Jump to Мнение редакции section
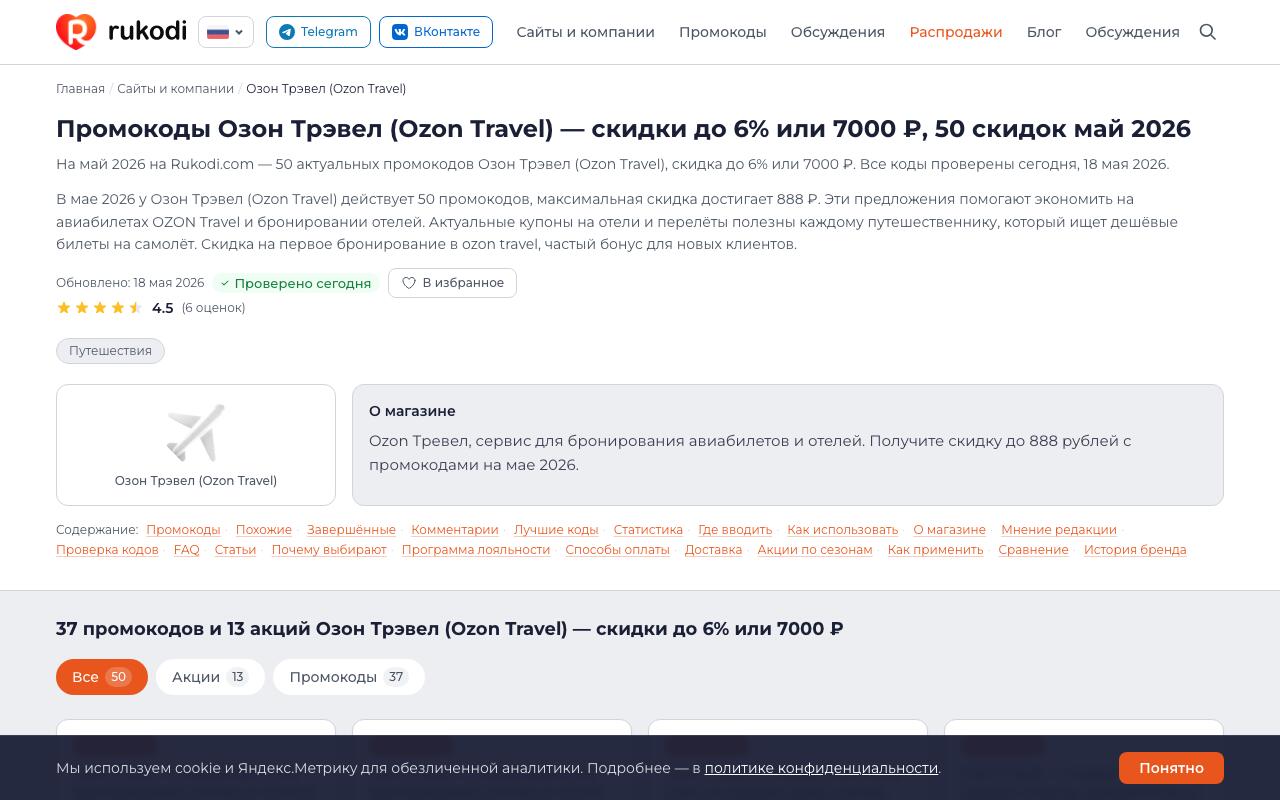Screen dimensions: 1280x800 (1059, 530)
